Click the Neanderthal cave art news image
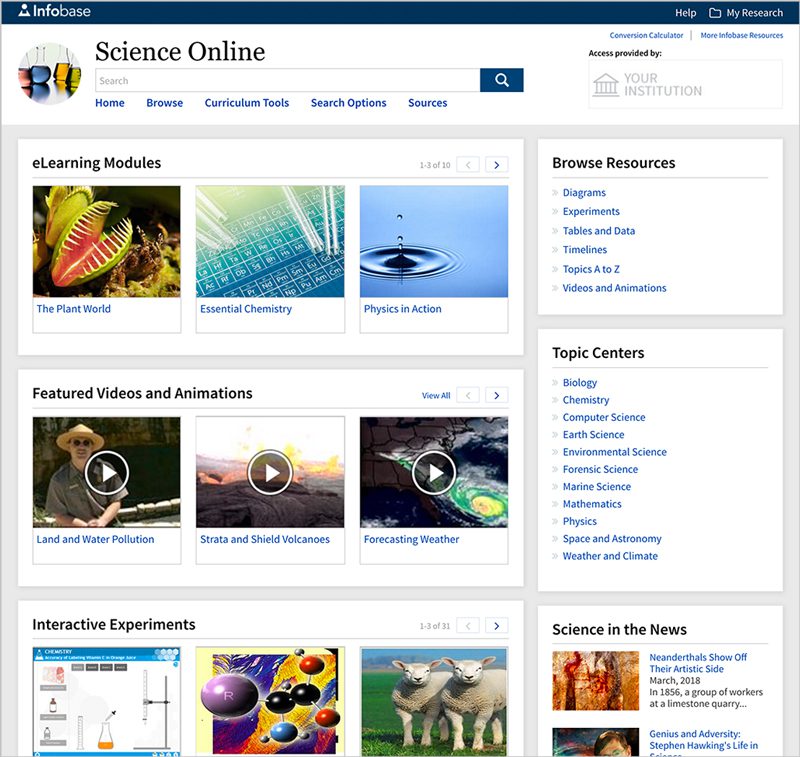The height and width of the screenshot is (757, 800). click(x=595, y=680)
